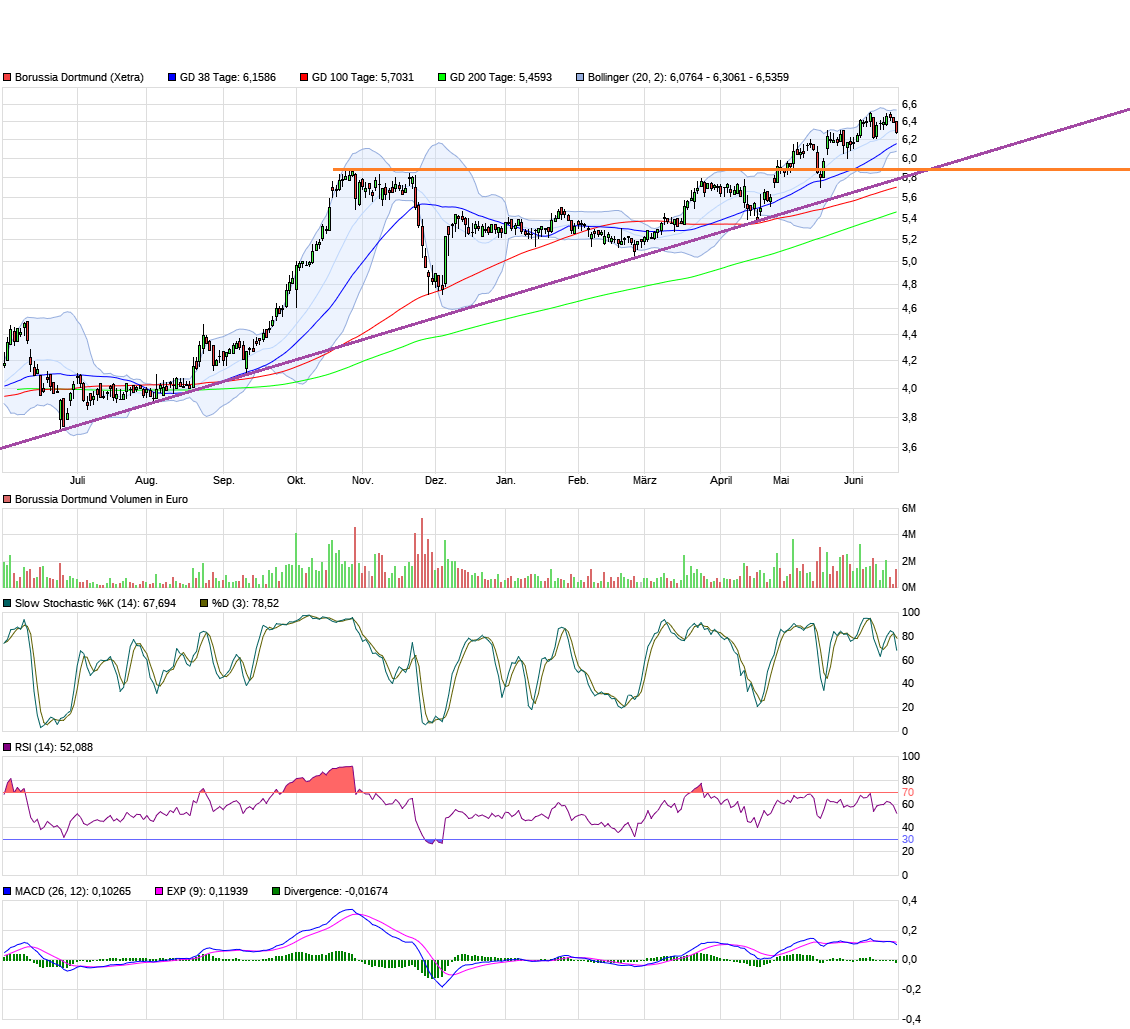This screenshot has width=1130, height=1029.
Task: Click the 'Nov.' month label on time axis
Action: (x=362, y=480)
